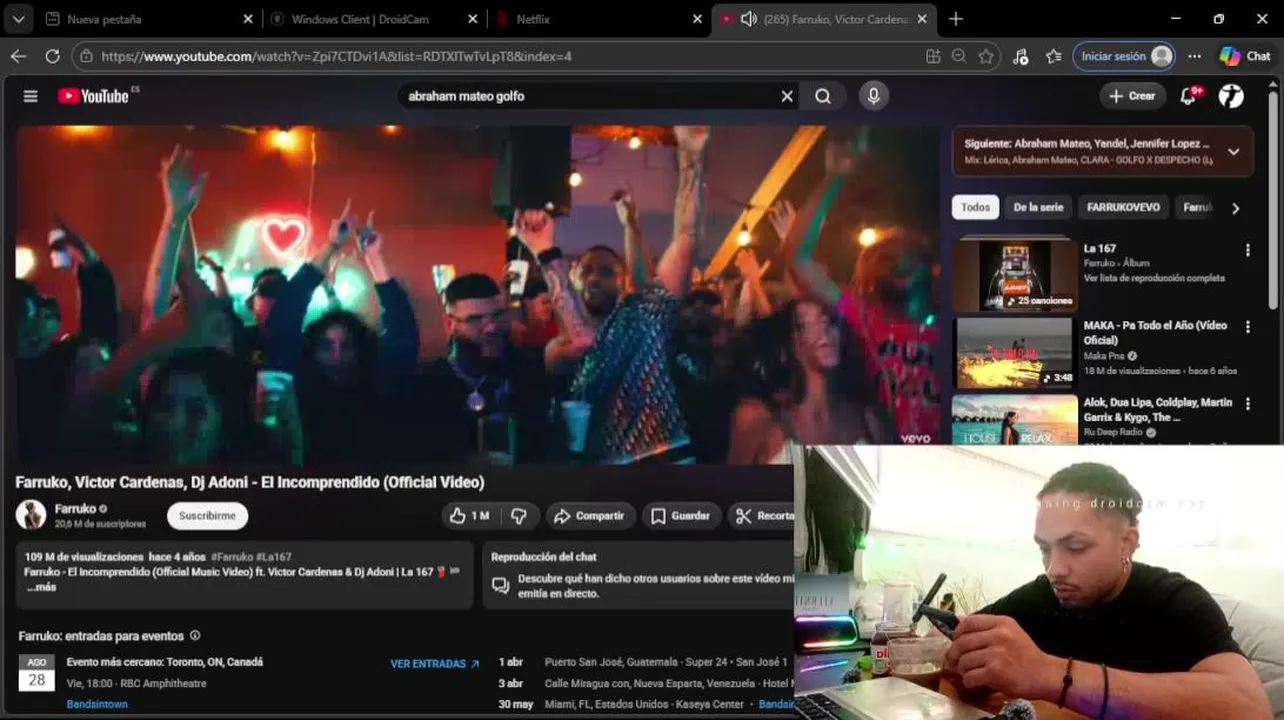Click the YouTube search field
The height and width of the screenshot is (720, 1284).
590,96
